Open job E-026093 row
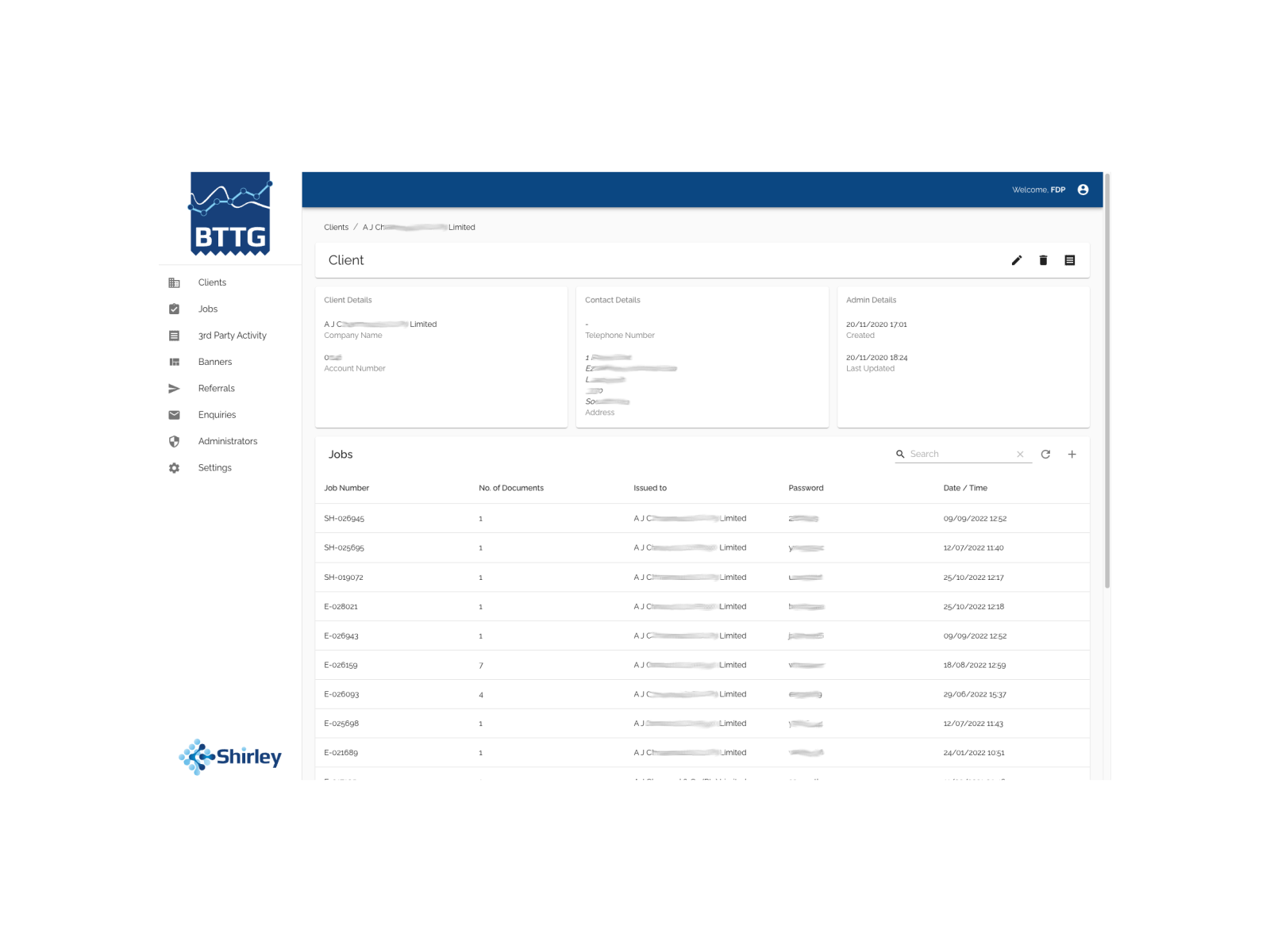 point(702,695)
